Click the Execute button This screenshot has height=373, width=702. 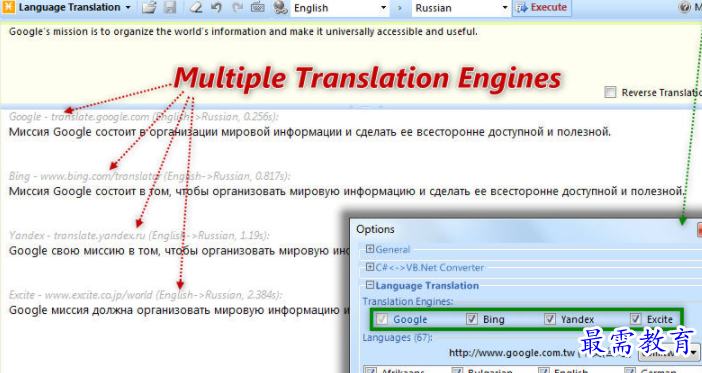click(x=542, y=8)
